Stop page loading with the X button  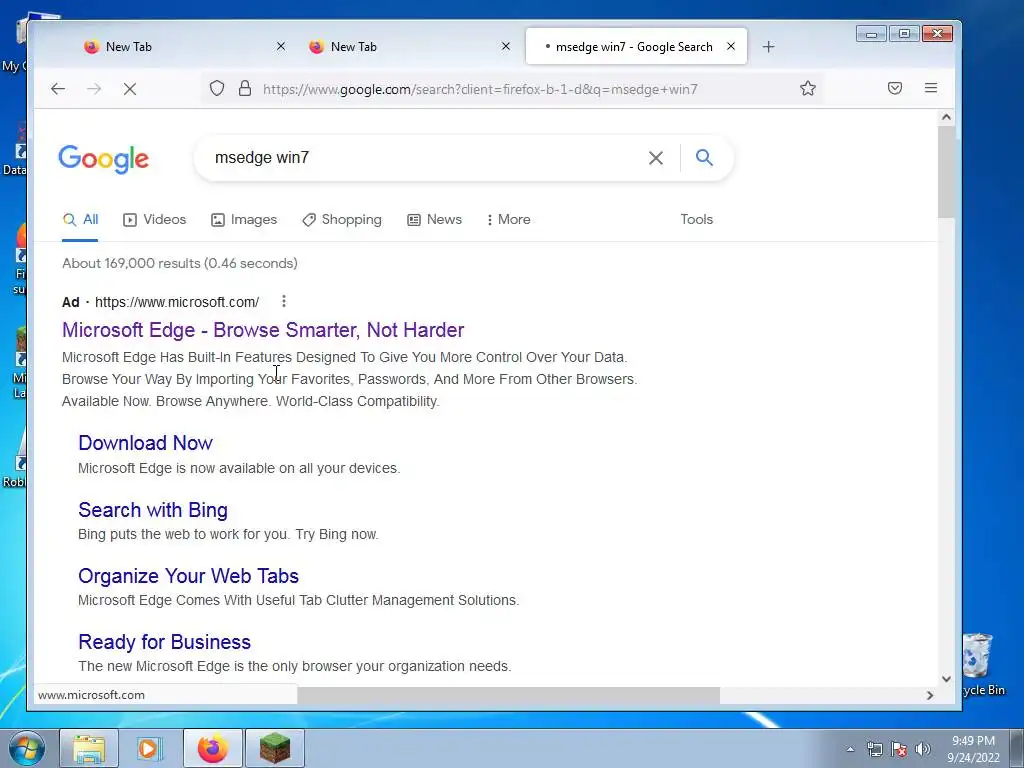(x=130, y=89)
